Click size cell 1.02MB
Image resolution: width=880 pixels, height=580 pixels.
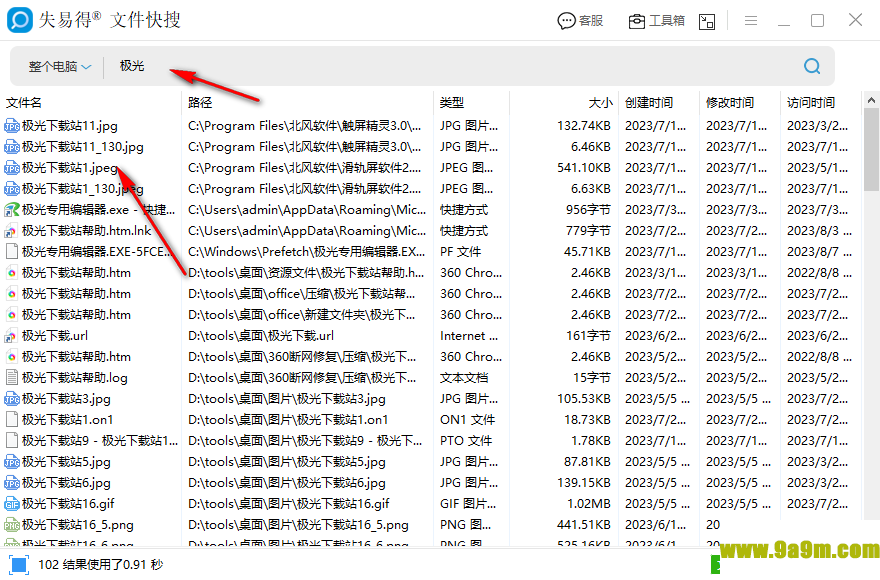591,504
